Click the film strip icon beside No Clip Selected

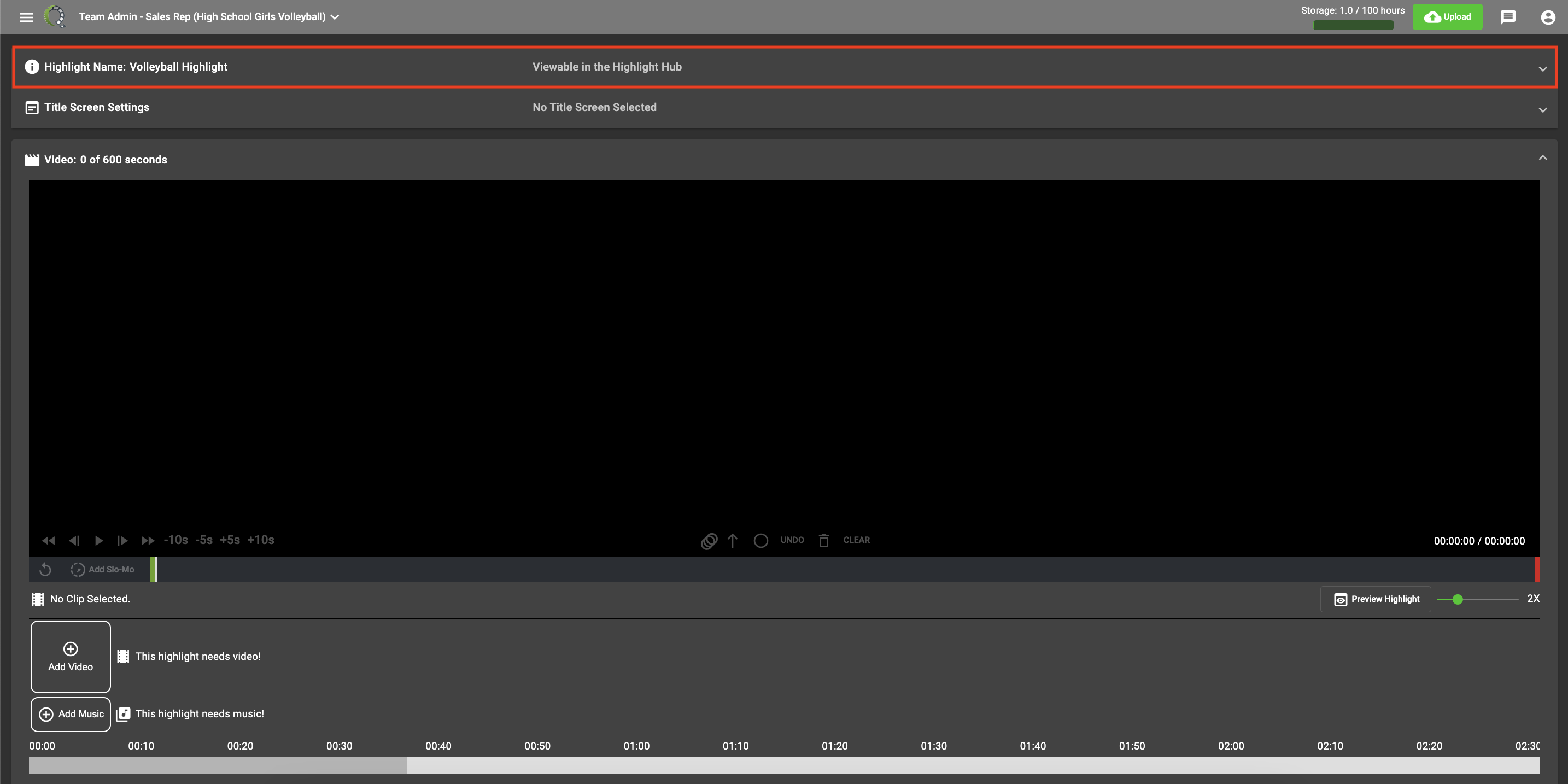pos(37,599)
